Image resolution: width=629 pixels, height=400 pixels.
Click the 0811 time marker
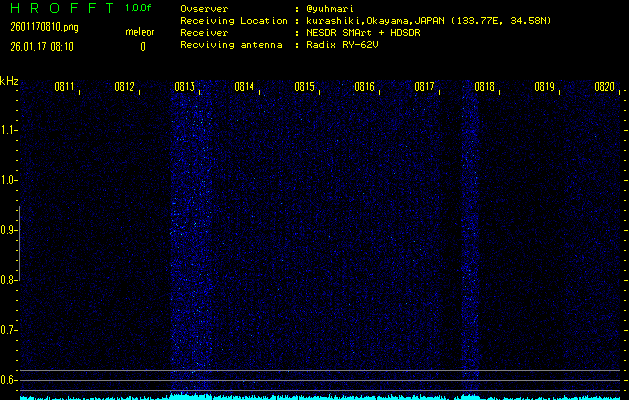(64, 87)
